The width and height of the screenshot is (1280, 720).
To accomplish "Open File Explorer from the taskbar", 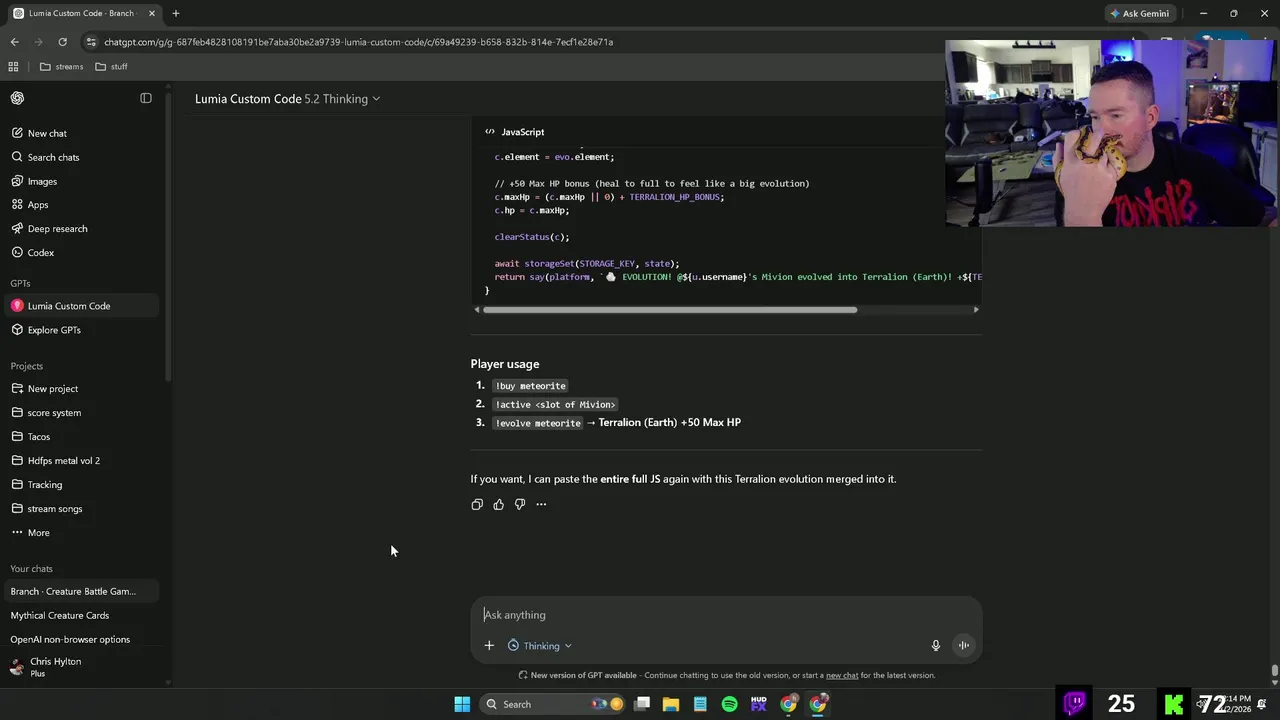I will tap(671, 704).
